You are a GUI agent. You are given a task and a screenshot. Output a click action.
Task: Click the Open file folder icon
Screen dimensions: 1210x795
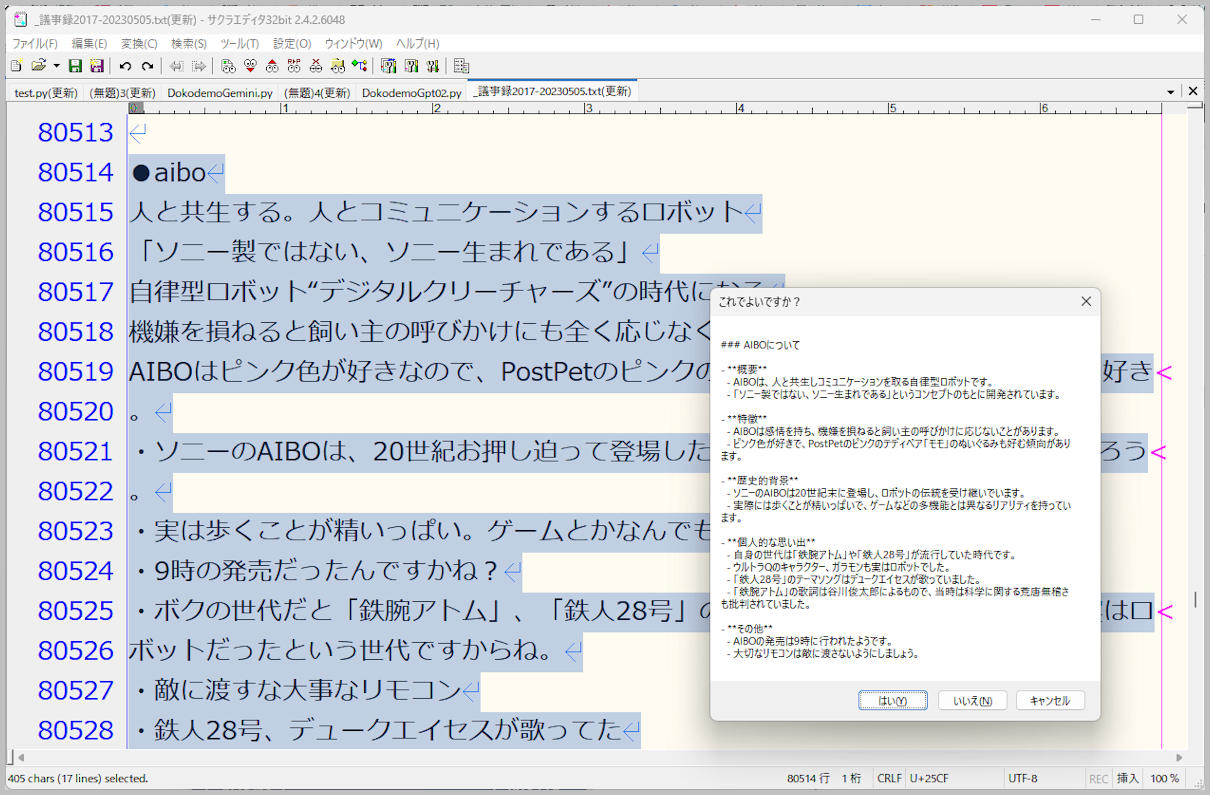pos(38,66)
